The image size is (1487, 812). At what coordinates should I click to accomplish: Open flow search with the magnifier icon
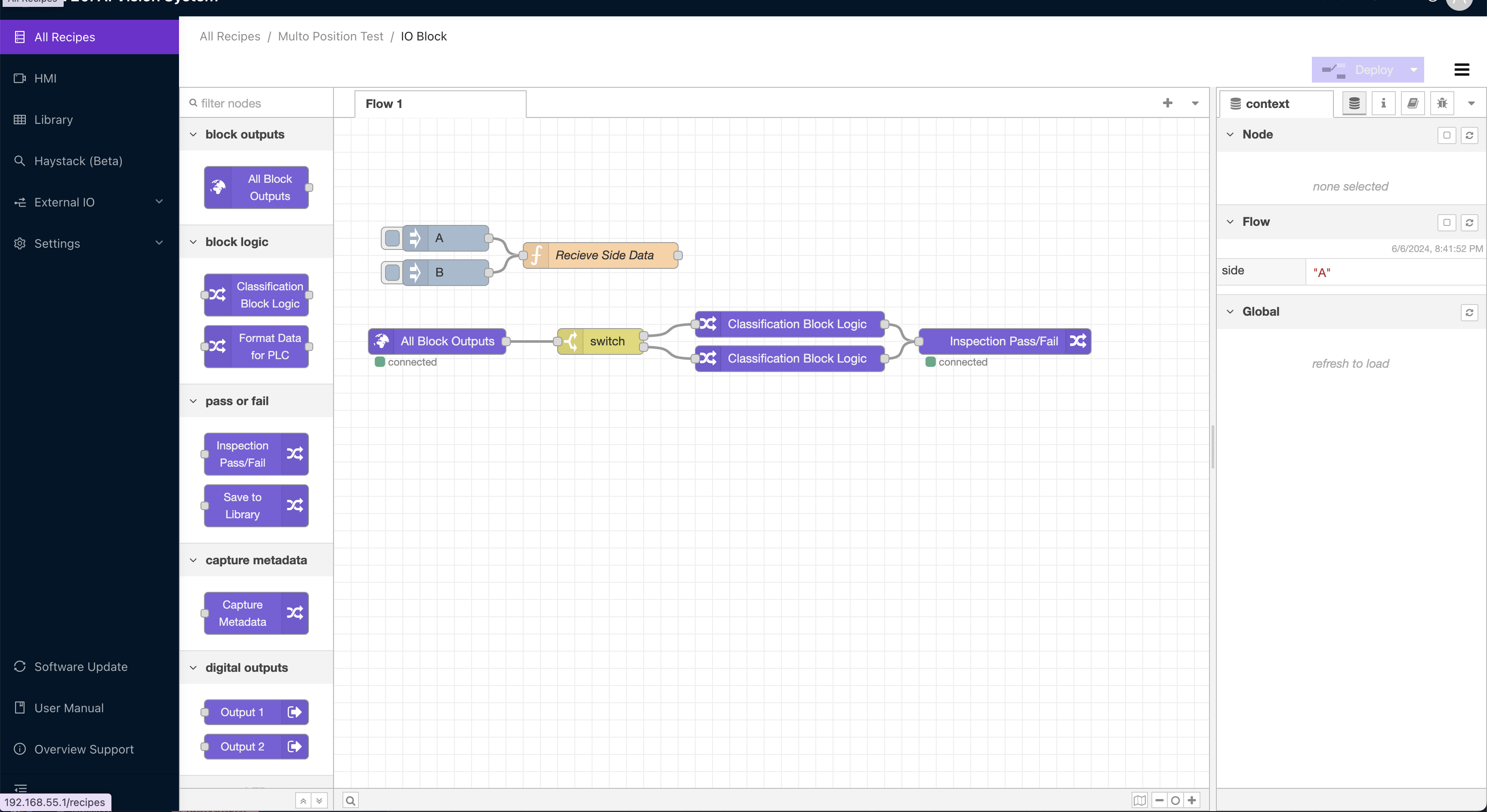click(x=350, y=800)
